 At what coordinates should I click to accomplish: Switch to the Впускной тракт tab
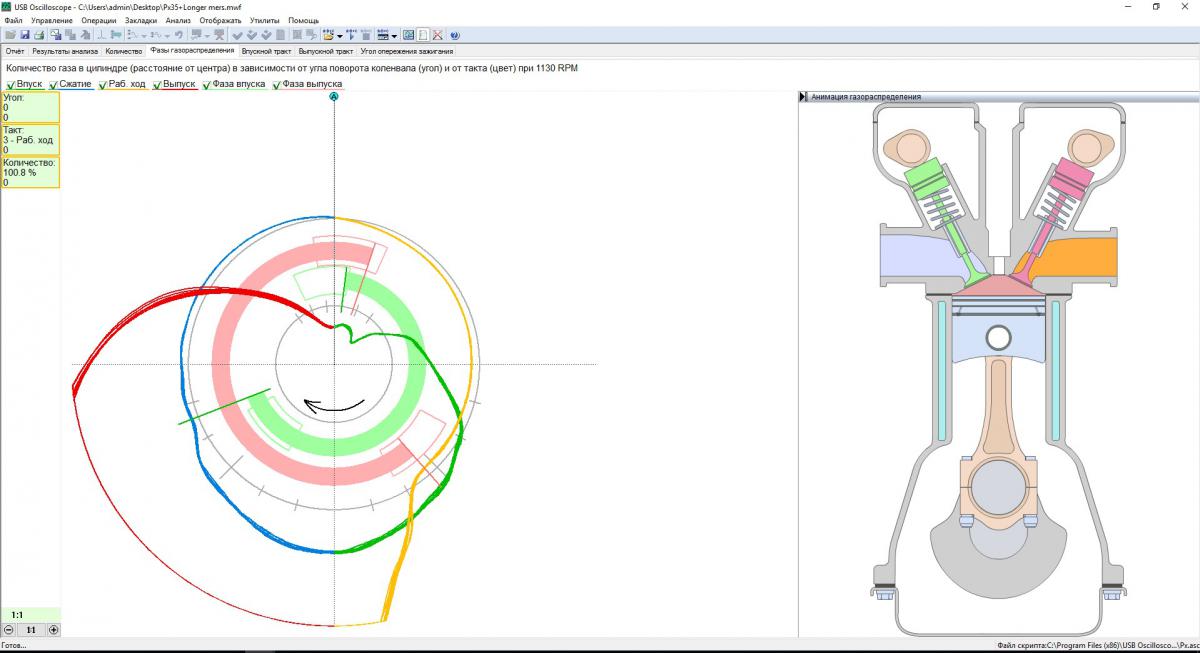pyautogui.click(x=267, y=50)
